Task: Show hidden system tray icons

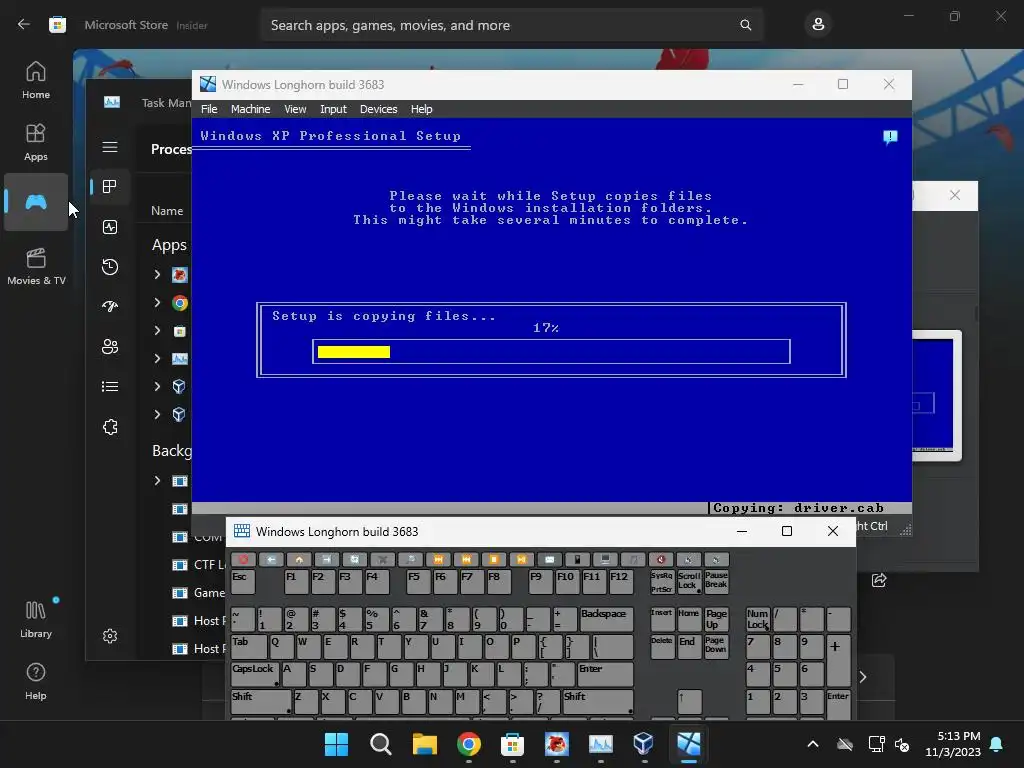Action: (x=812, y=744)
